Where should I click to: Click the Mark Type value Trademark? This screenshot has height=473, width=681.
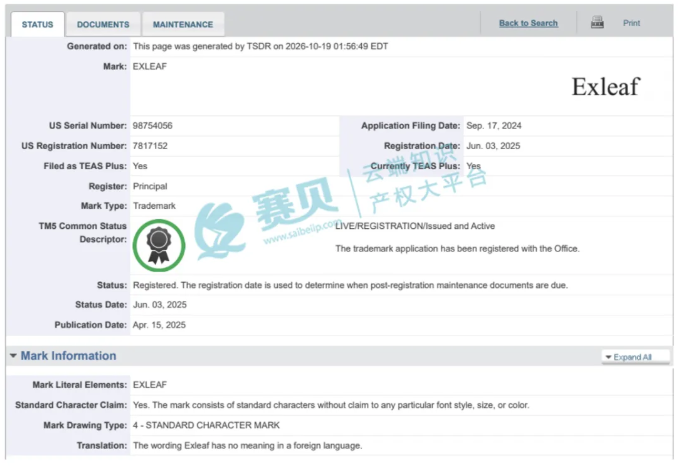(154, 206)
